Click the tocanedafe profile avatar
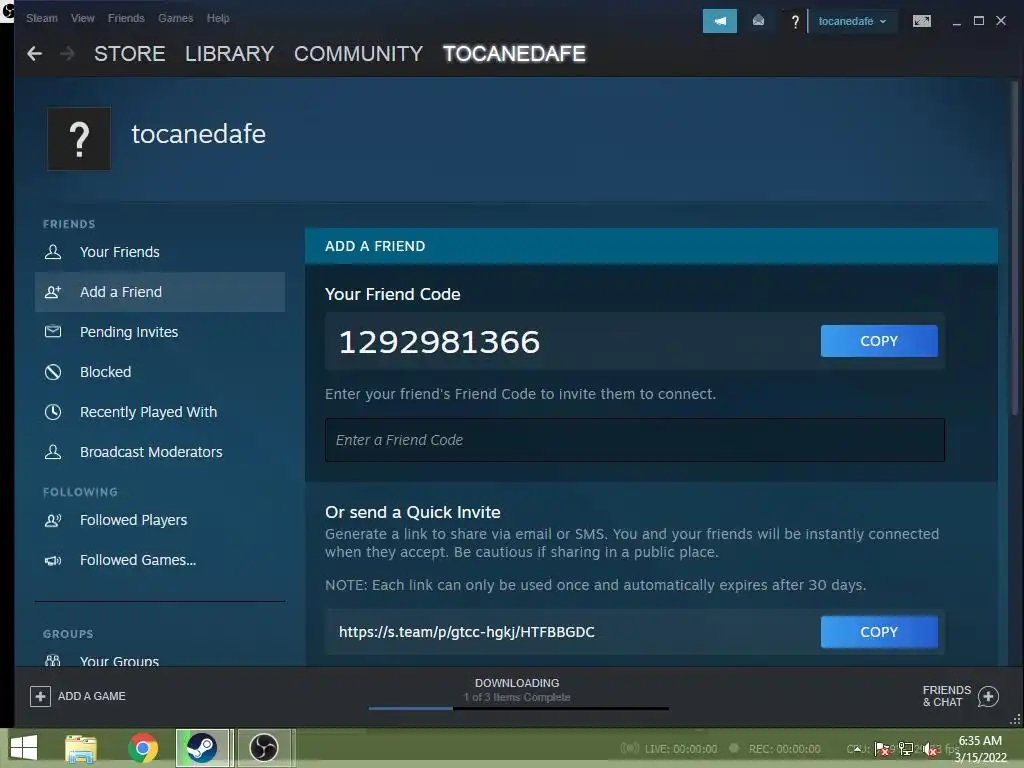 click(x=79, y=138)
